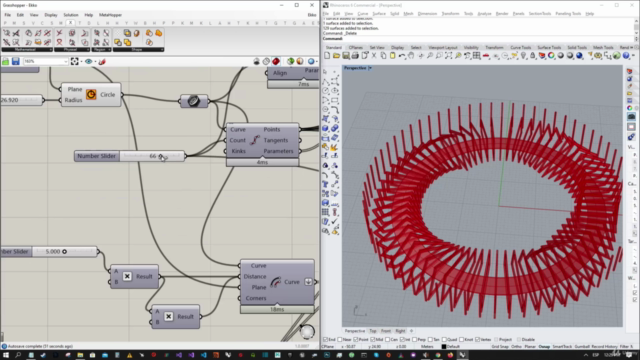This screenshot has height=360, width=640.
Task: Click the Rhino color wheel icon
Action: pyautogui.click(x=551, y=56)
